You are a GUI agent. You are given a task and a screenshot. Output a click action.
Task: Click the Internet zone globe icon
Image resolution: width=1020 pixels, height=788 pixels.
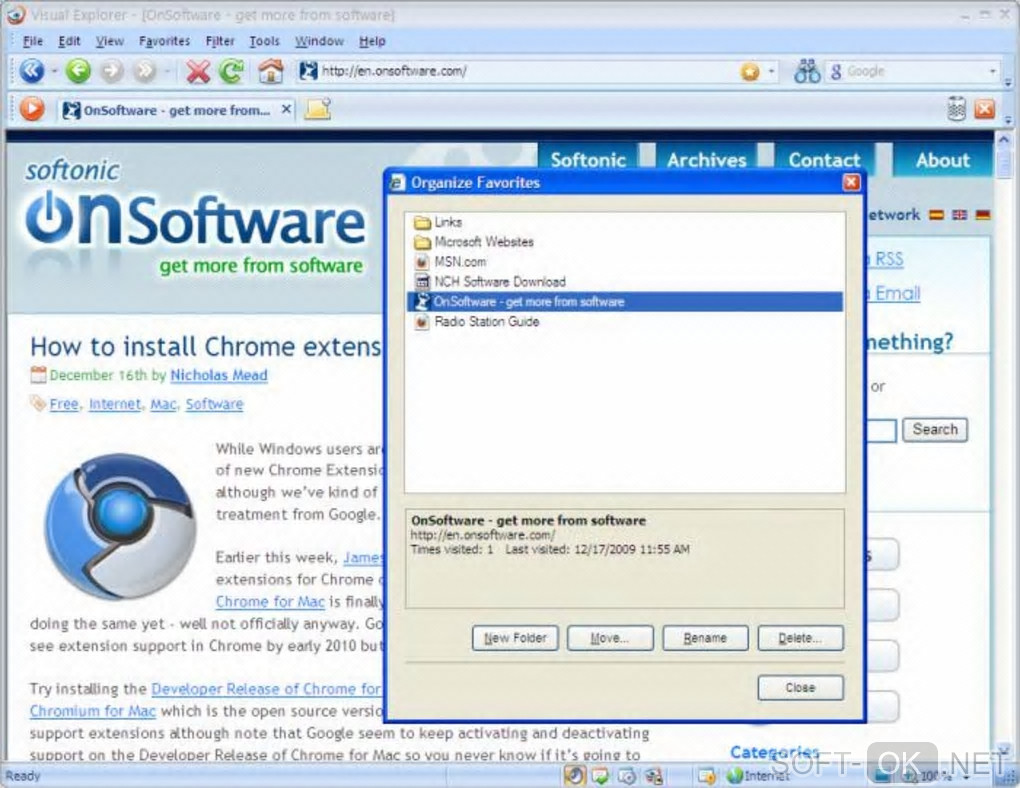click(x=735, y=776)
